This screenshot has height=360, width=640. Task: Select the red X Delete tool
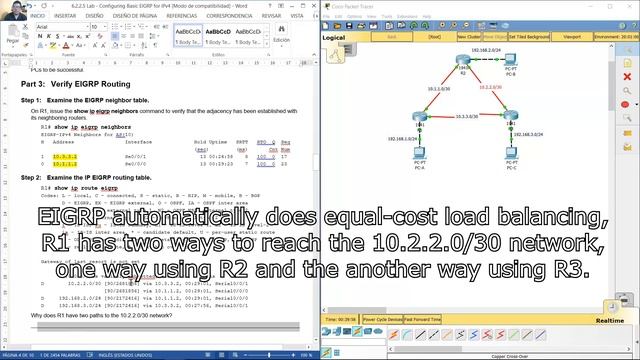click(x=627, y=76)
